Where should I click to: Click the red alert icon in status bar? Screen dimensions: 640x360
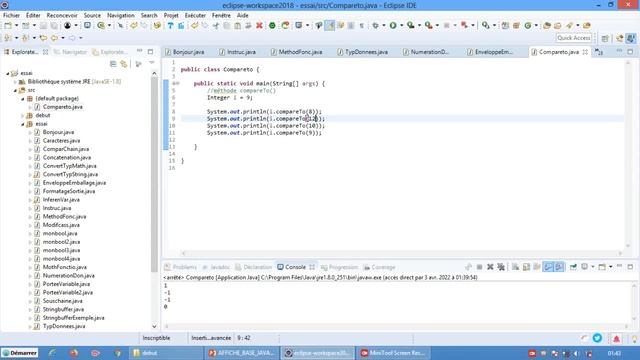pyautogui.click(x=617, y=338)
